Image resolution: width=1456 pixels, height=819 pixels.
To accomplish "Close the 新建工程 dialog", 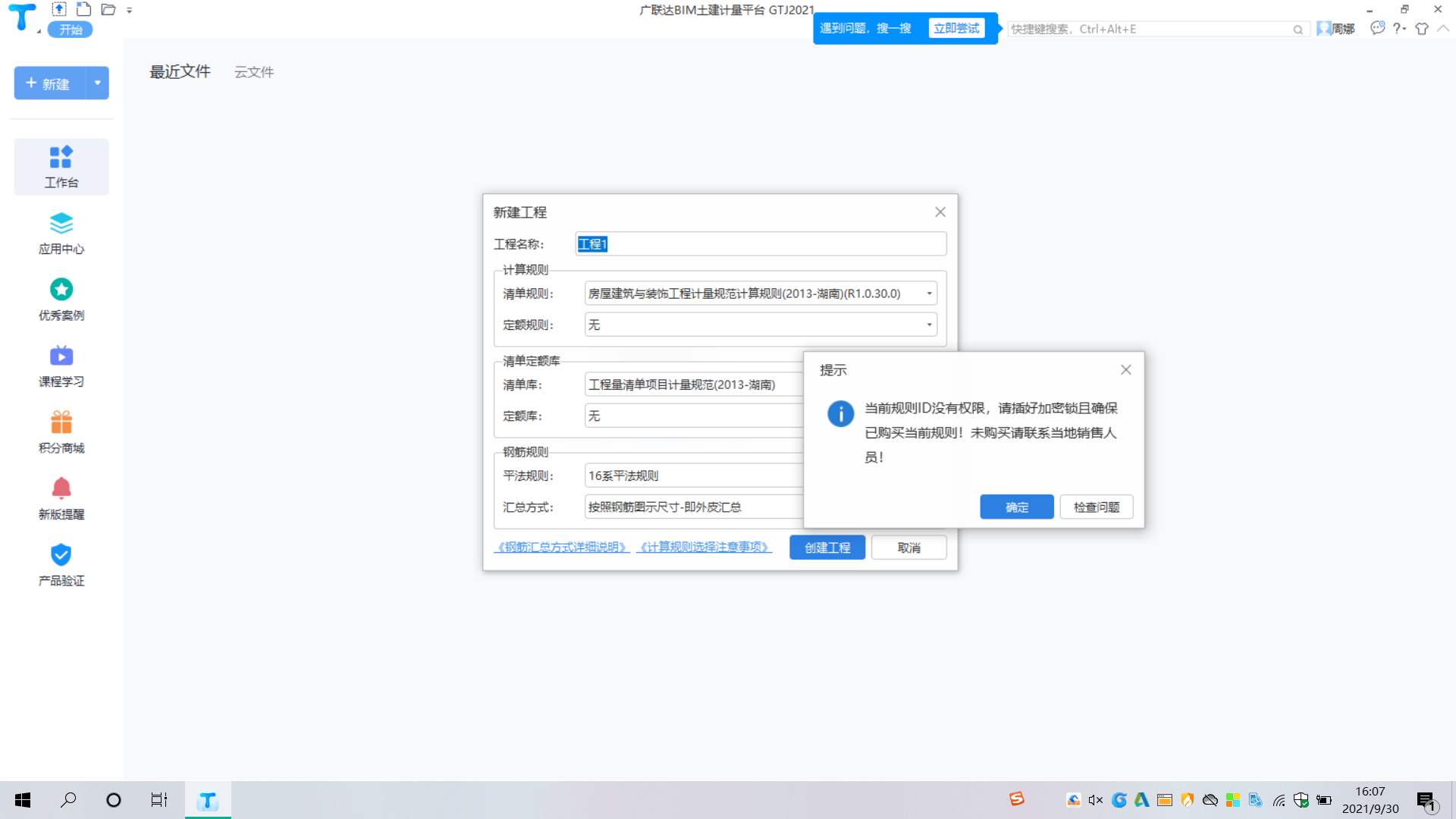I will 940,212.
